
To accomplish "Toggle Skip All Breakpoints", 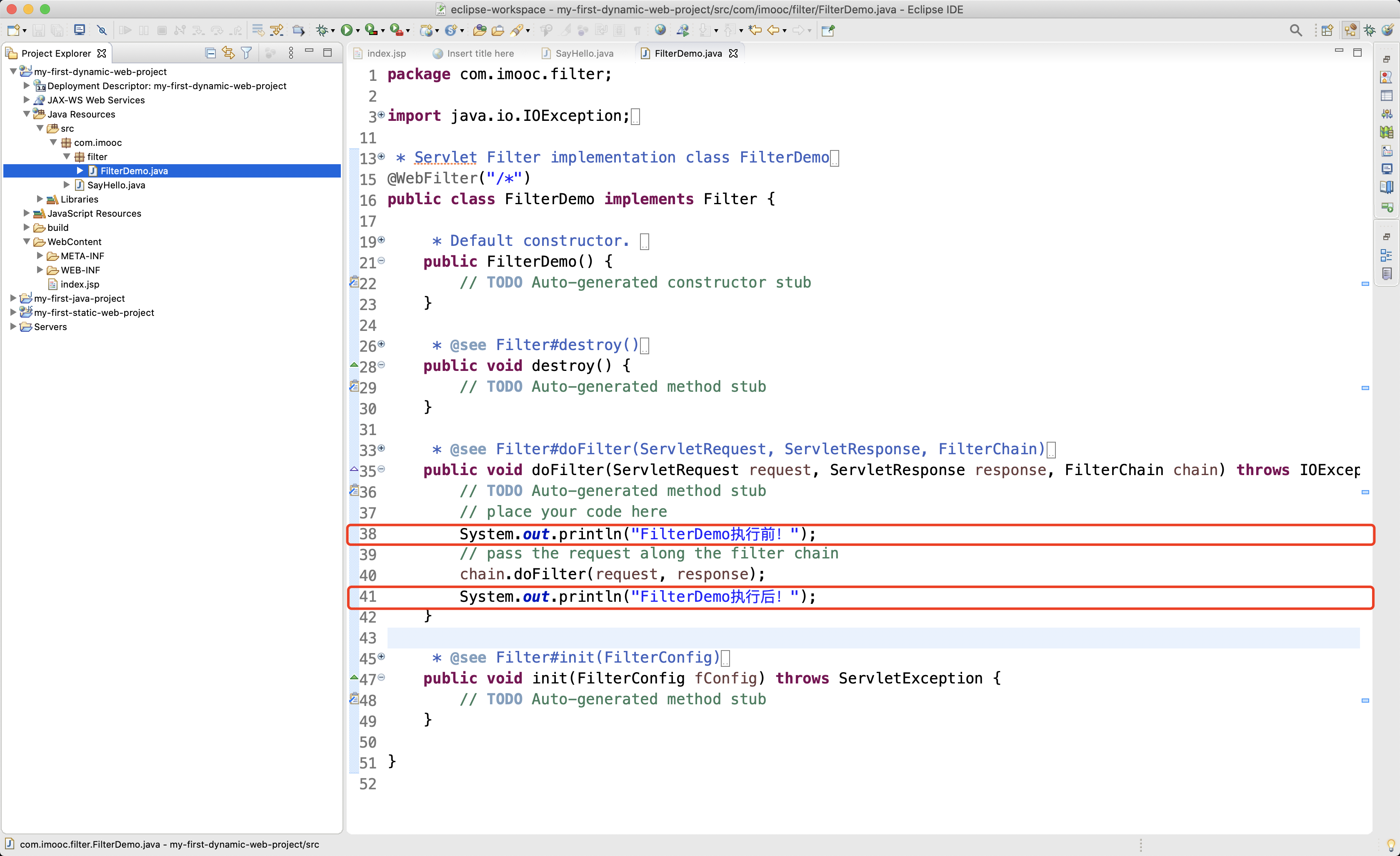I will 102,30.
